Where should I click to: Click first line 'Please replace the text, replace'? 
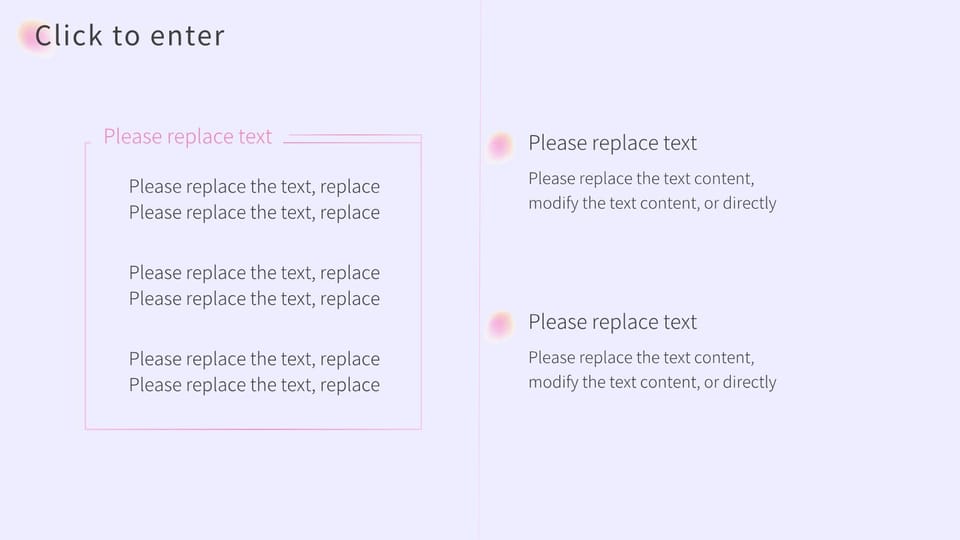(x=254, y=186)
